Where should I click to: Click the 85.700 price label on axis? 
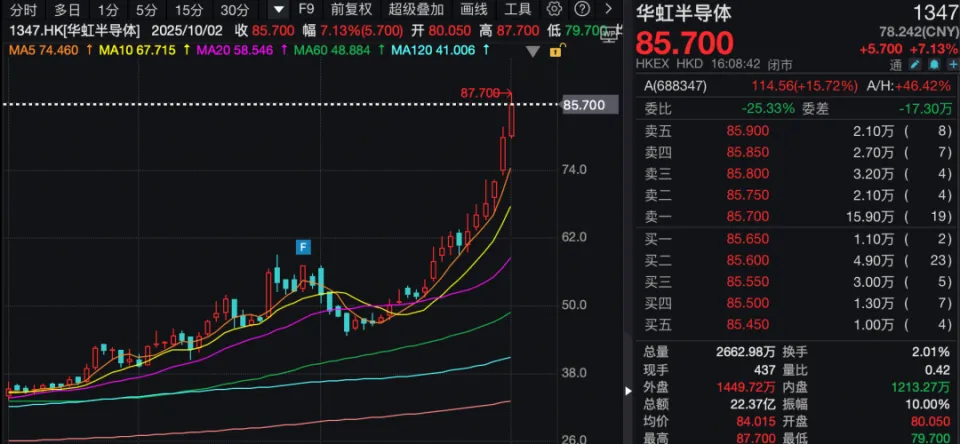(x=586, y=105)
